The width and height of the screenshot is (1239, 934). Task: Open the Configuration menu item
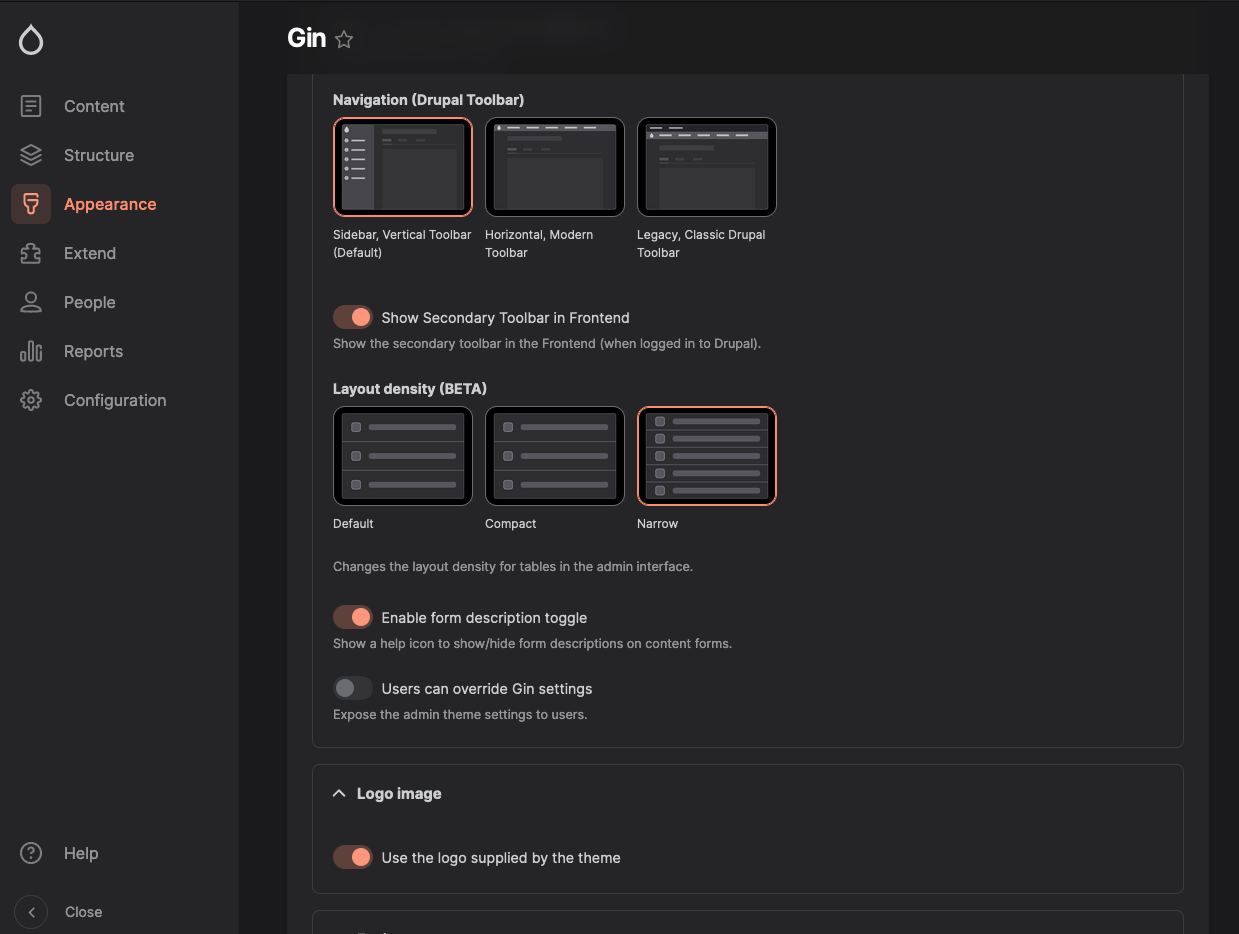(x=115, y=400)
